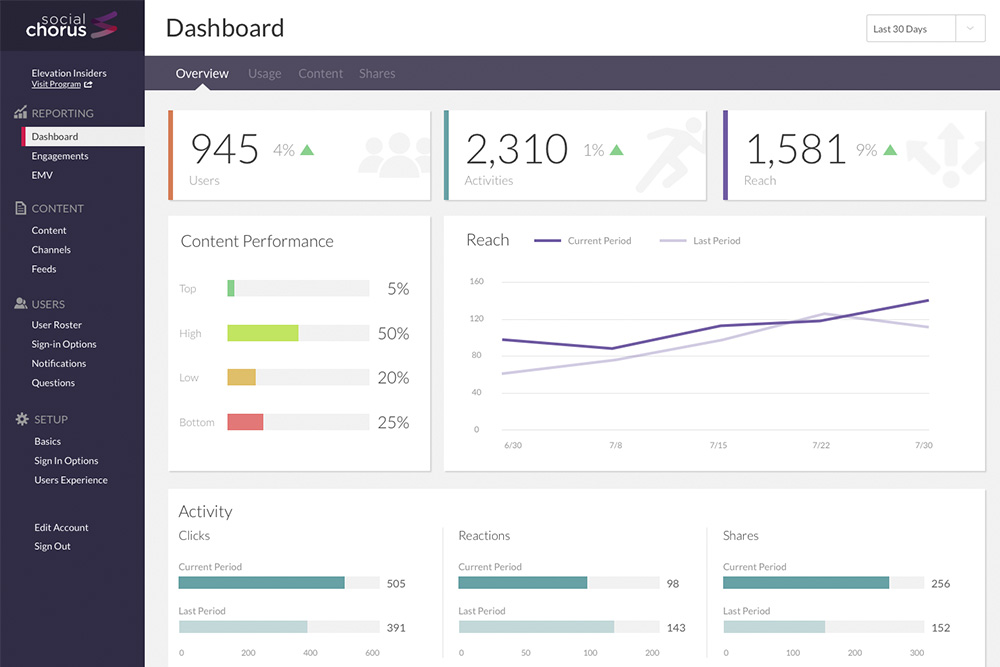
Task: Click the chevron arrow of date range selector
Action: click(970, 29)
